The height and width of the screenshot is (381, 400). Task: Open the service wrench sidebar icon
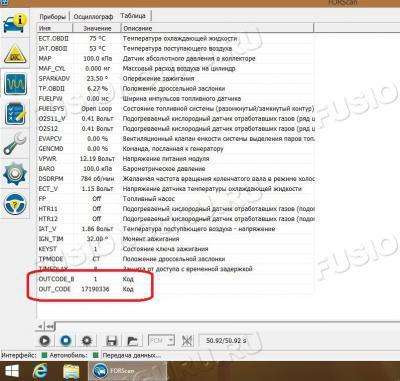pos(15,143)
